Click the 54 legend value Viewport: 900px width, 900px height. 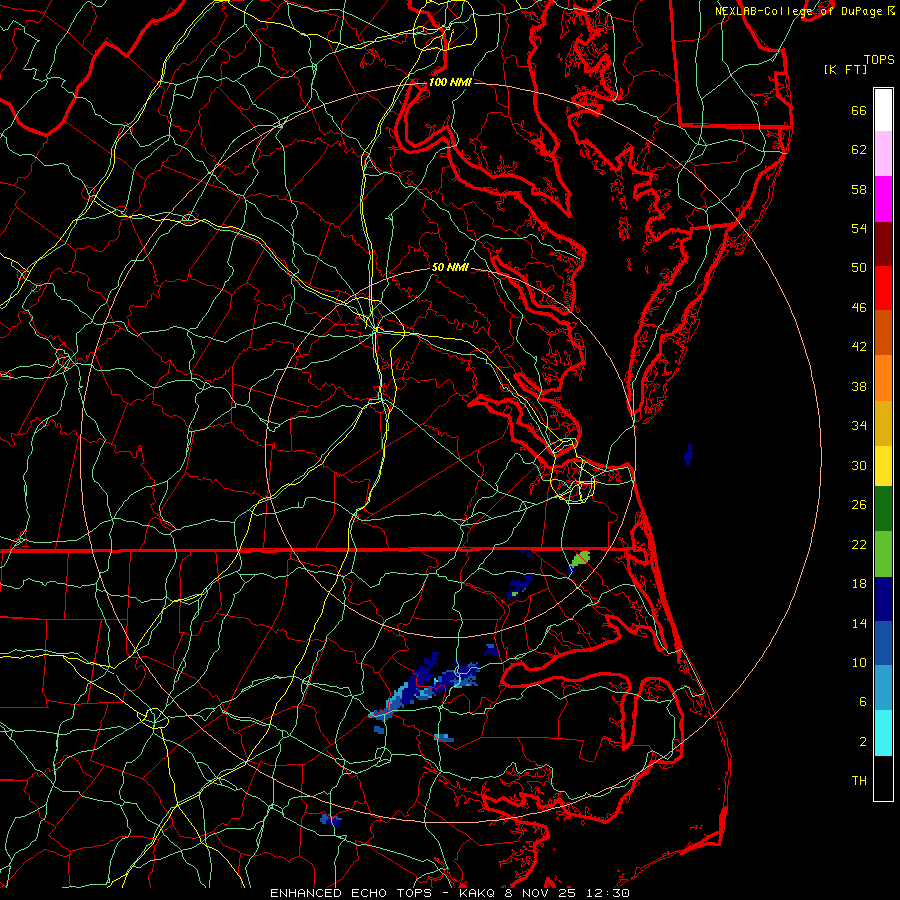pos(859,228)
